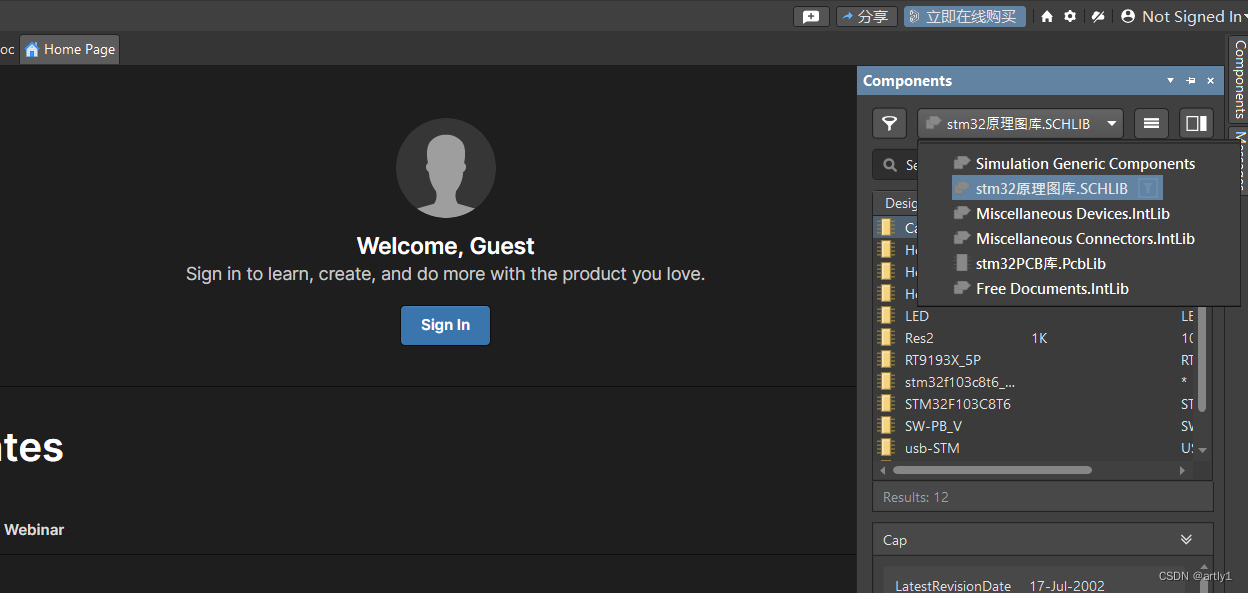Click the crossed-out notifications icon in the top bar
The width and height of the screenshot is (1248, 593).
(1097, 17)
